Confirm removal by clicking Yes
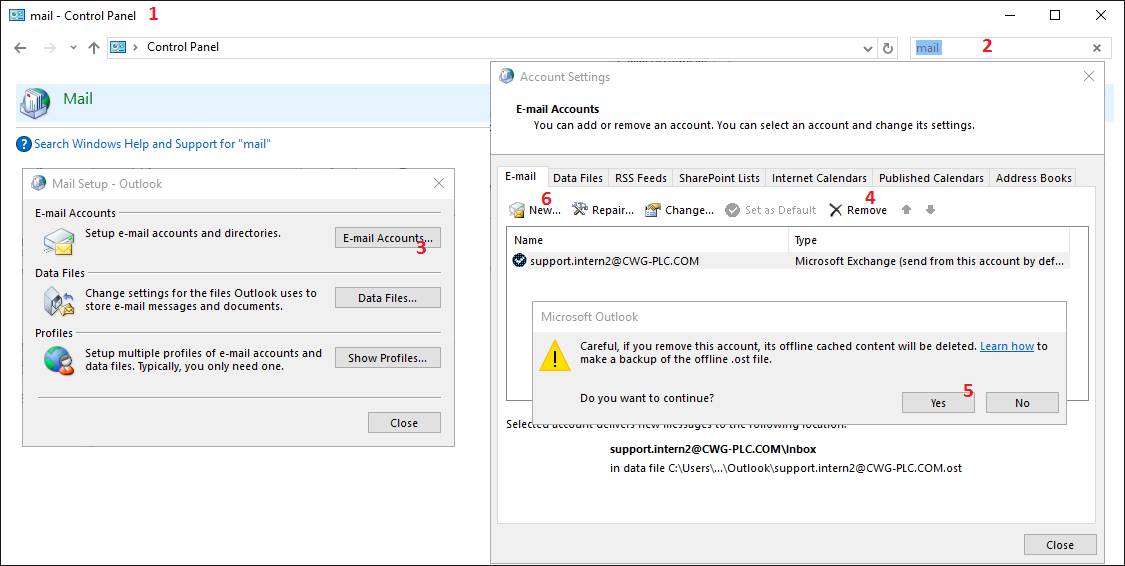Screen dimensions: 1125x566 [x=938, y=403]
